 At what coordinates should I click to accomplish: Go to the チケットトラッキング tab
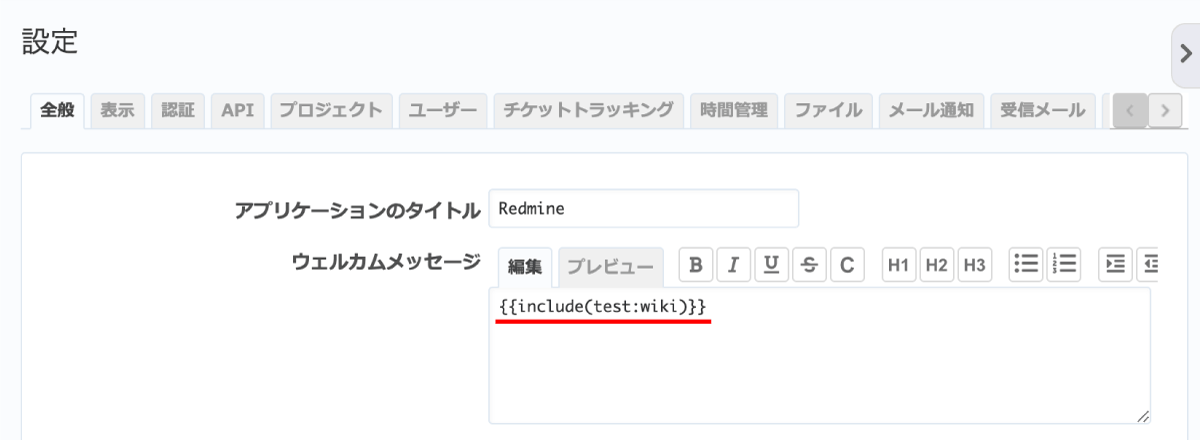(588, 110)
